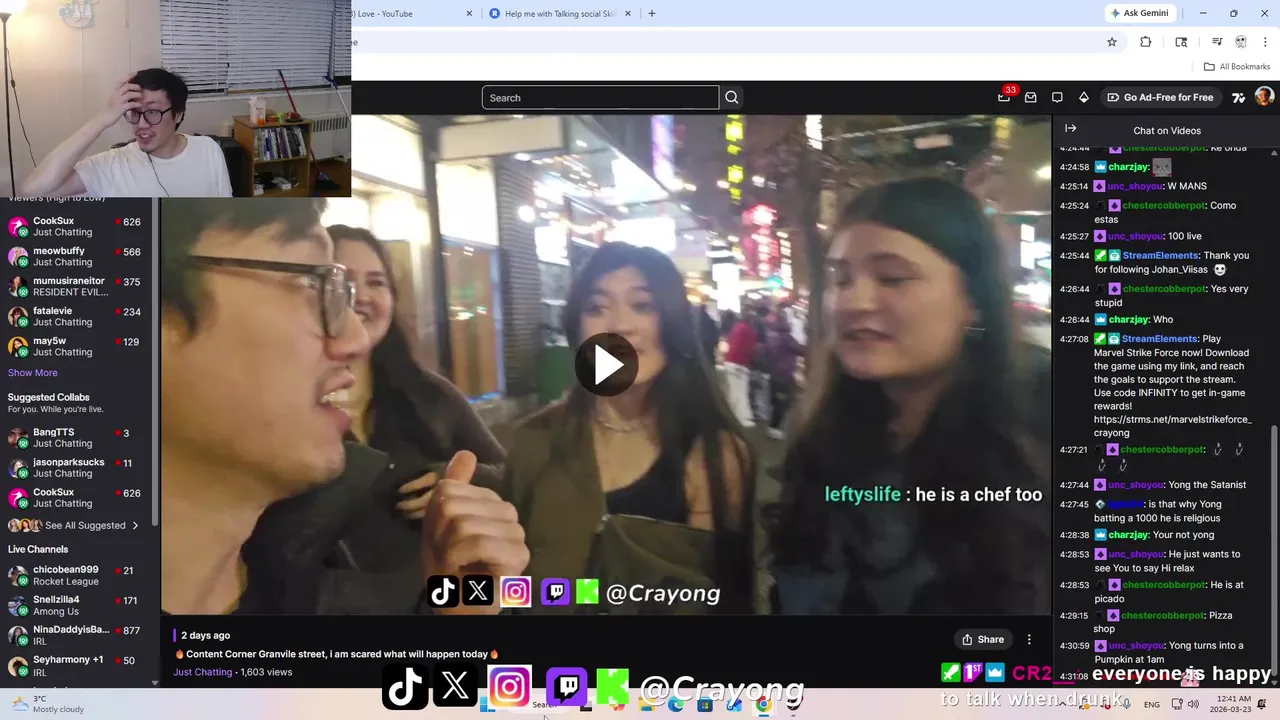
Task: Open Chrome three-dot menu
Action: click(x=1265, y=42)
